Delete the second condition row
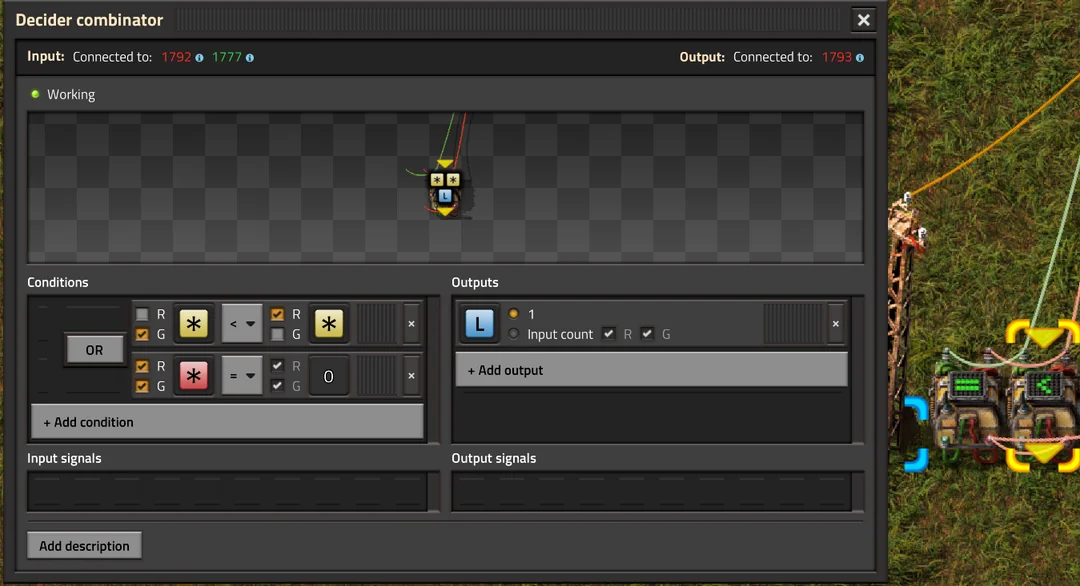1080x586 pixels. point(411,376)
